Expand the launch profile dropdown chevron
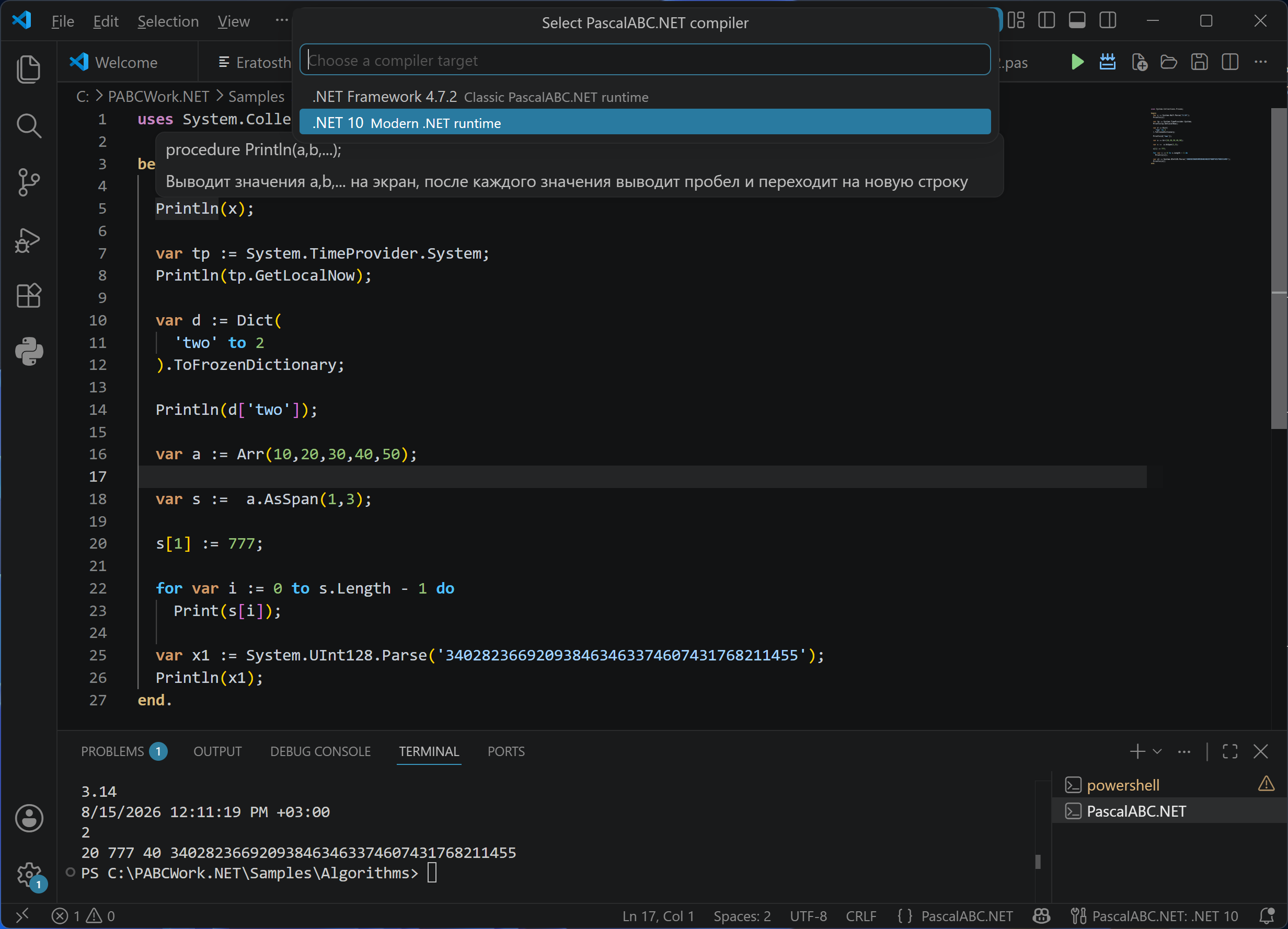This screenshot has width=1288, height=929. tap(1157, 751)
